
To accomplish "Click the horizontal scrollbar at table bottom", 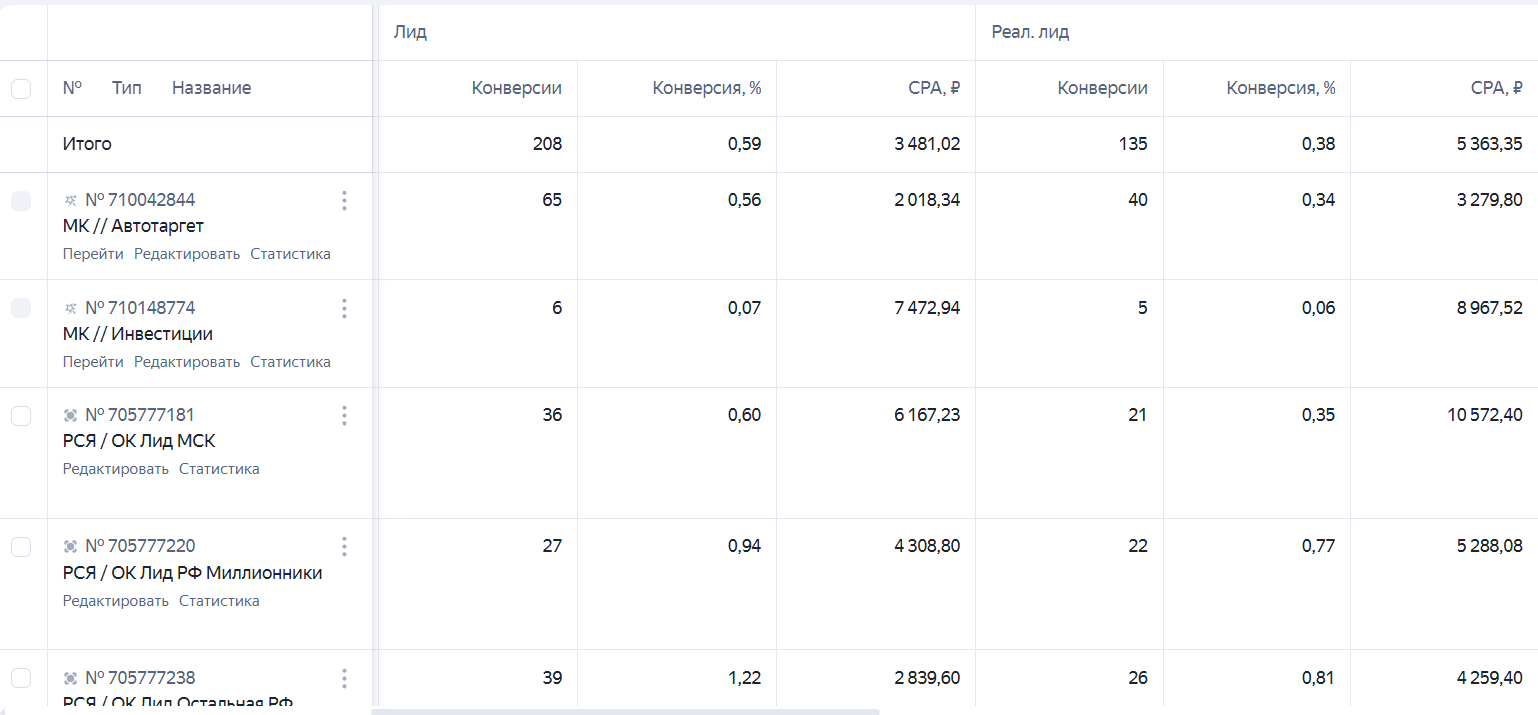I will pos(625,712).
